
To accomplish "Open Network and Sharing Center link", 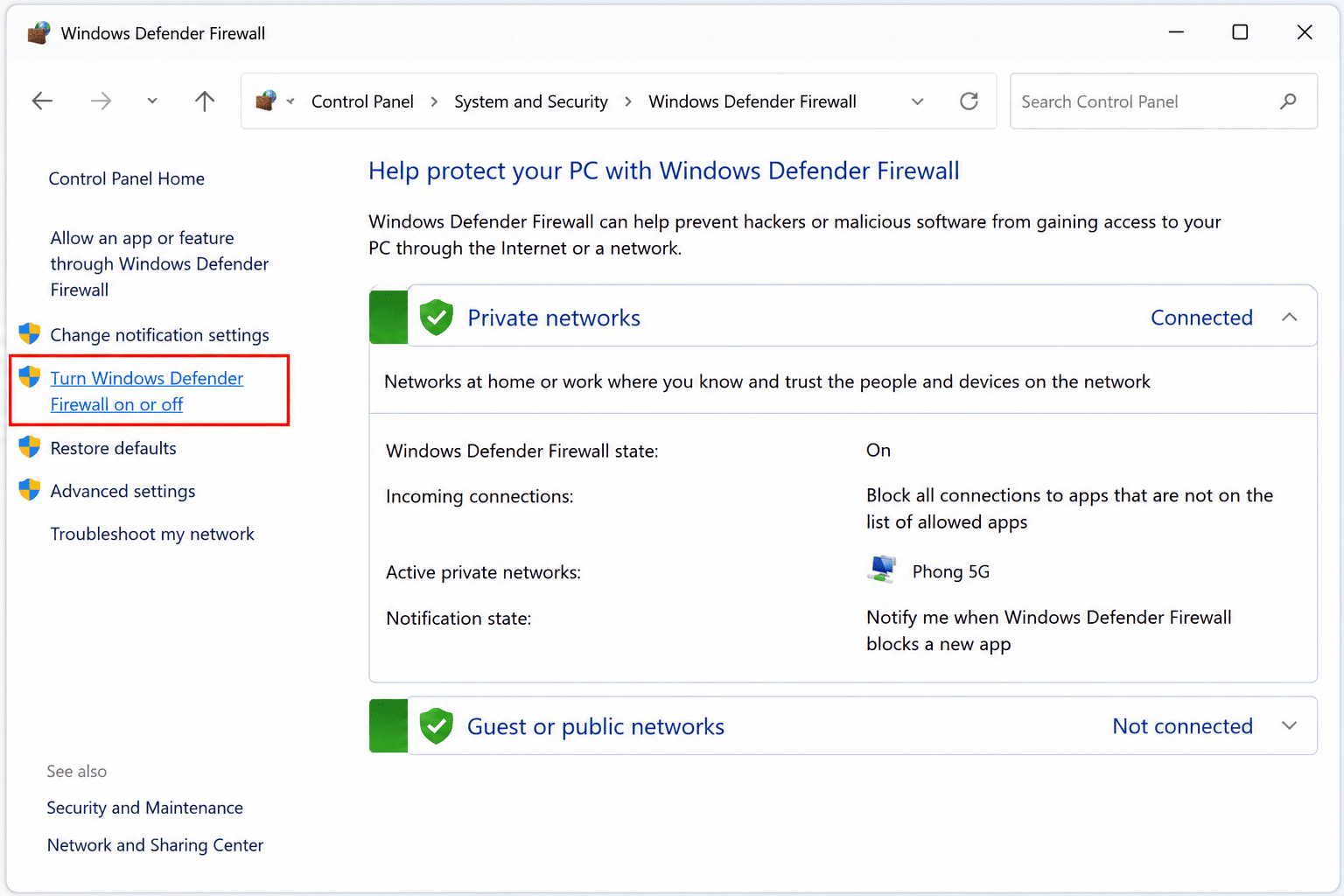I will [x=155, y=845].
